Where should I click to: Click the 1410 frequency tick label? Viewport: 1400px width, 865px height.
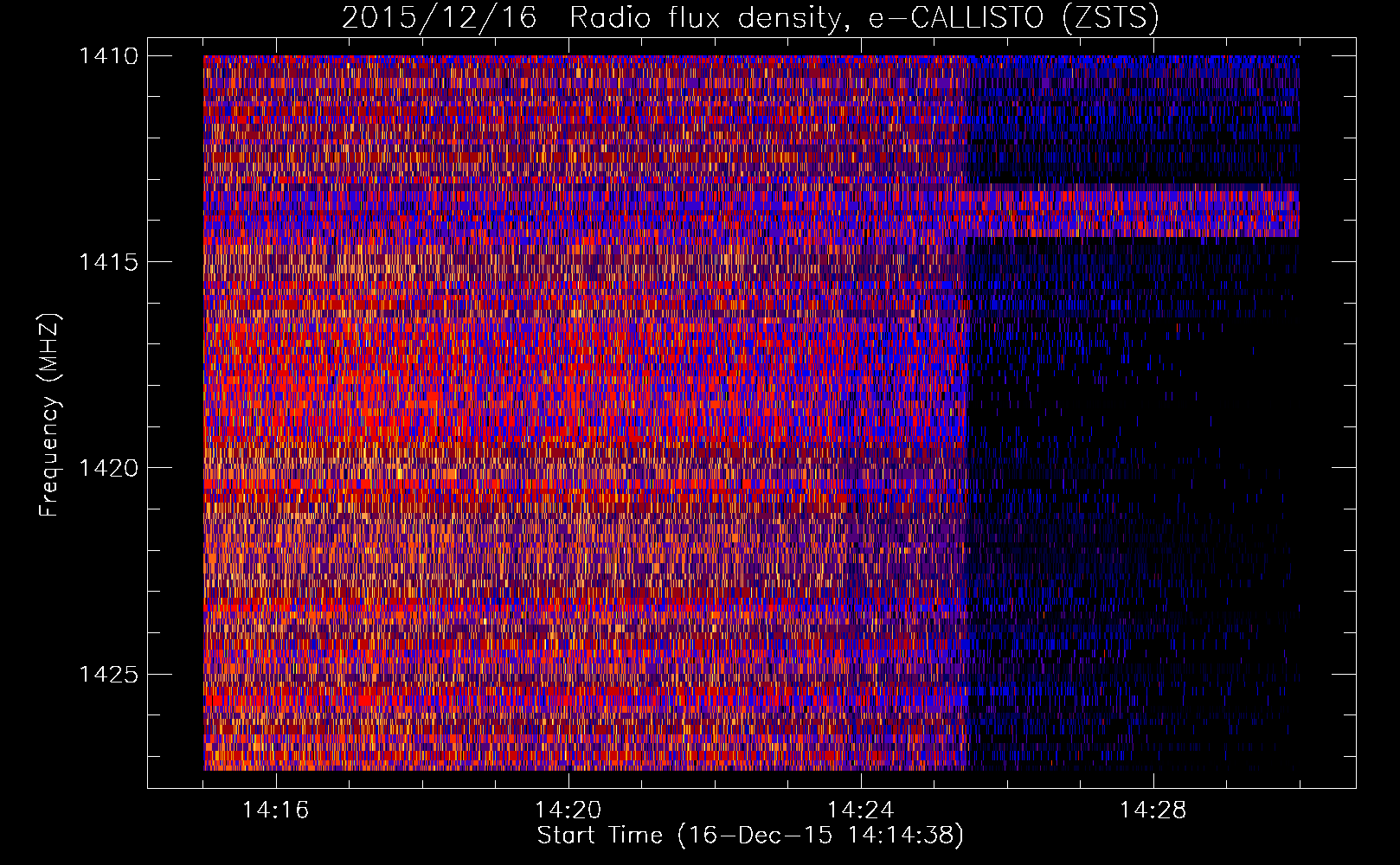pos(108,56)
